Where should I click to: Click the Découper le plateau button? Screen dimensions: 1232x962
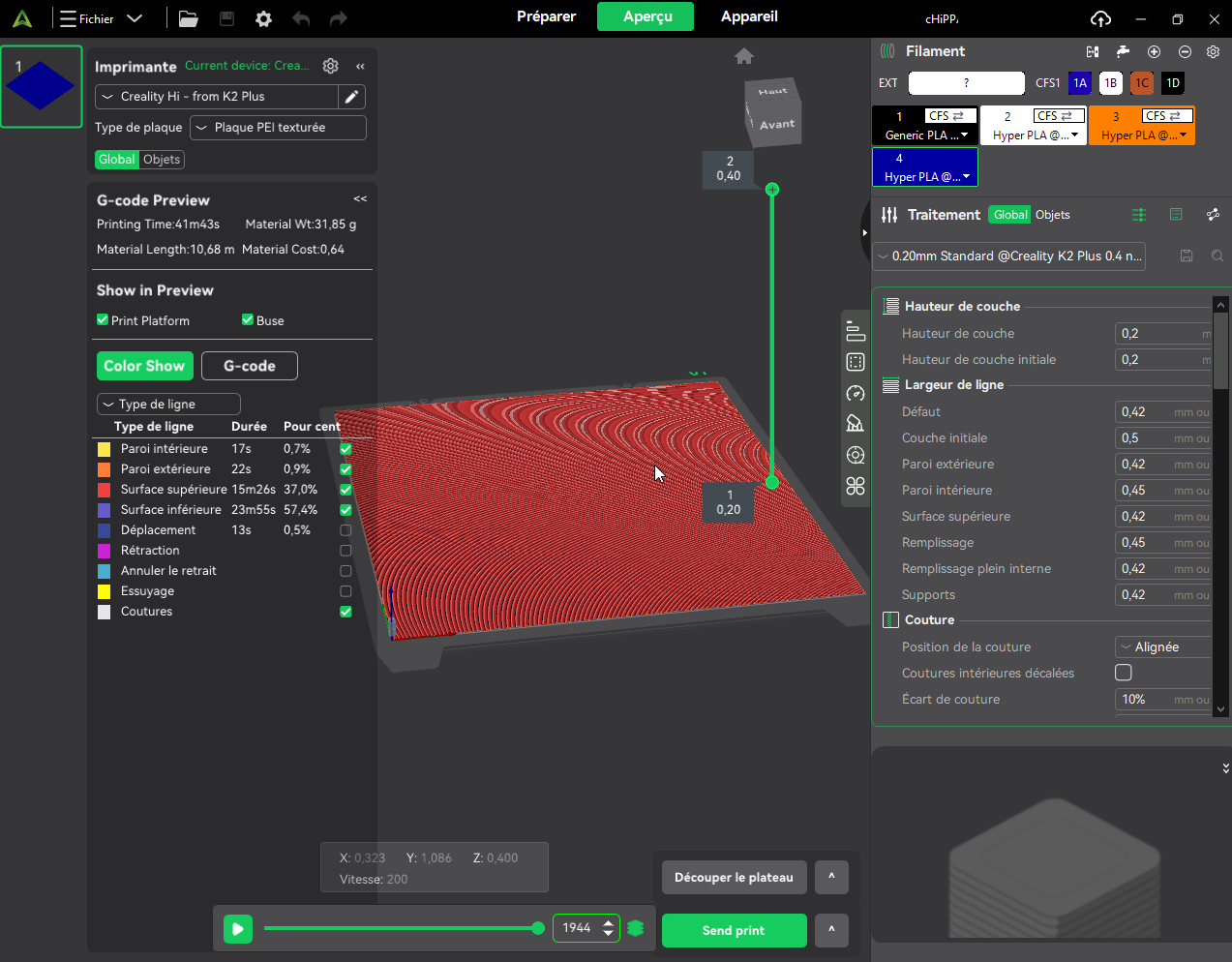pos(734,877)
